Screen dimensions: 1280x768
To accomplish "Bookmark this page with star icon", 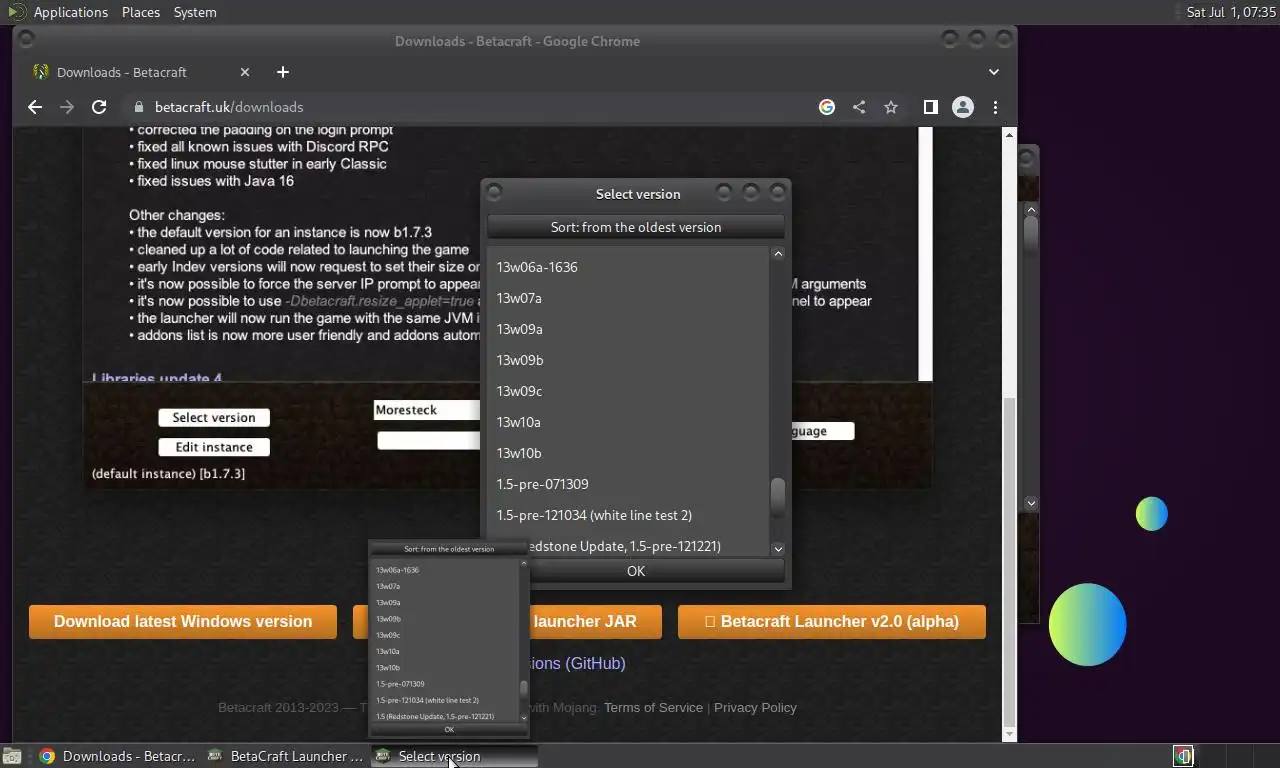I will pyautogui.click(x=891, y=107).
